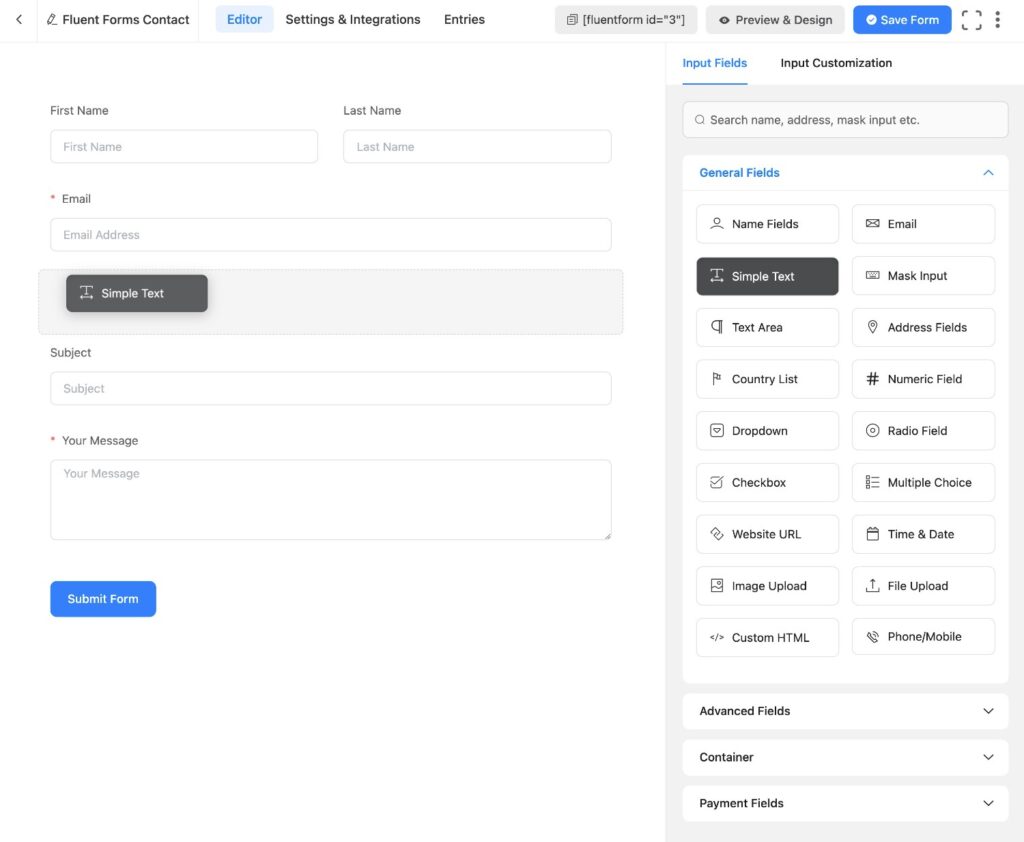
Task: Save the form
Action: click(x=901, y=19)
